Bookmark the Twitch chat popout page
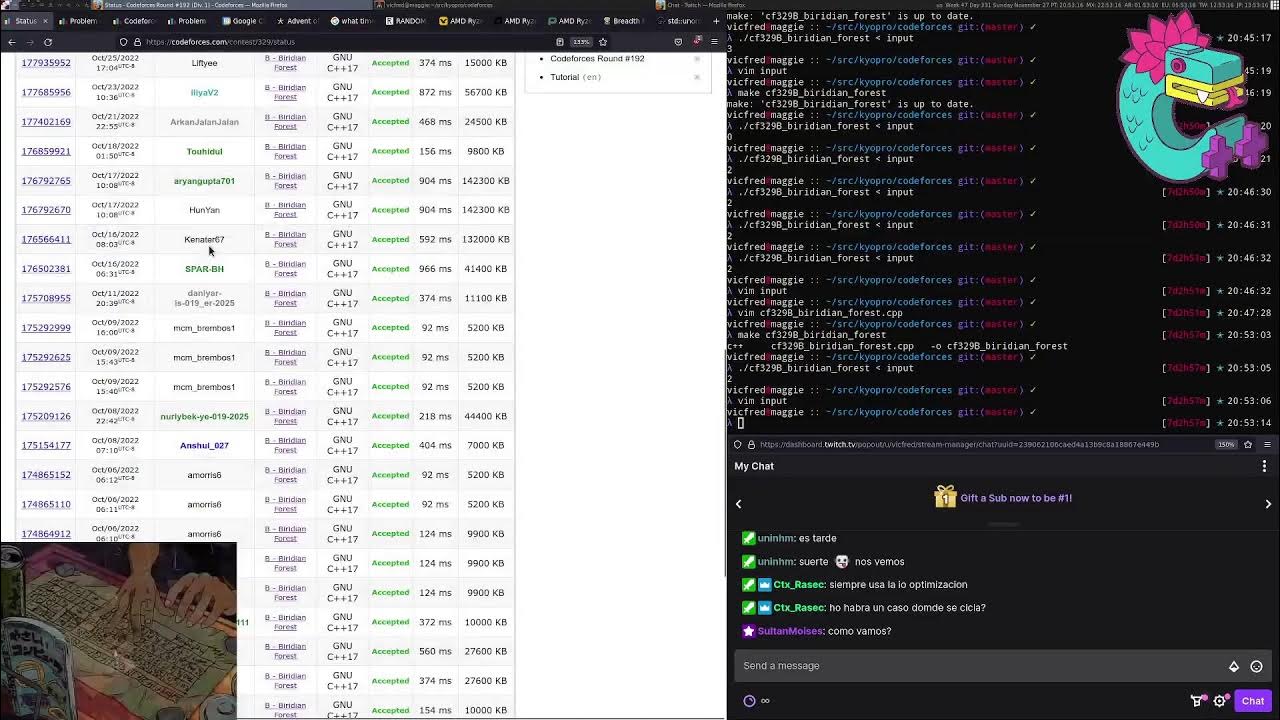This screenshot has height=720, width=1280. [1248, 445]
